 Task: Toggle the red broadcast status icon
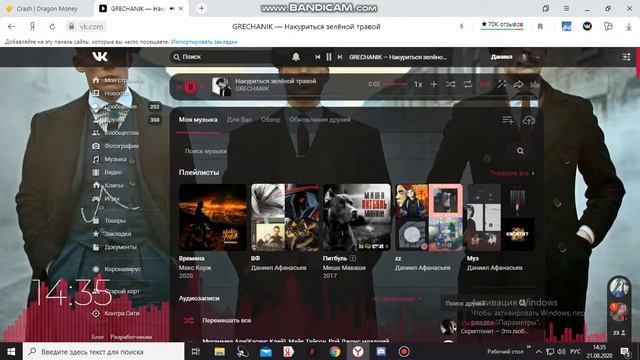coord(485,84)
